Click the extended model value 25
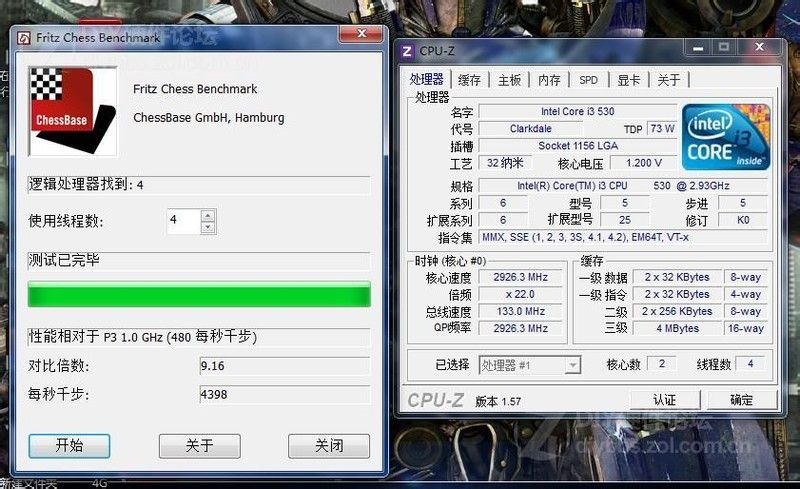The image size is (800, 489). (x=624, y=220)
